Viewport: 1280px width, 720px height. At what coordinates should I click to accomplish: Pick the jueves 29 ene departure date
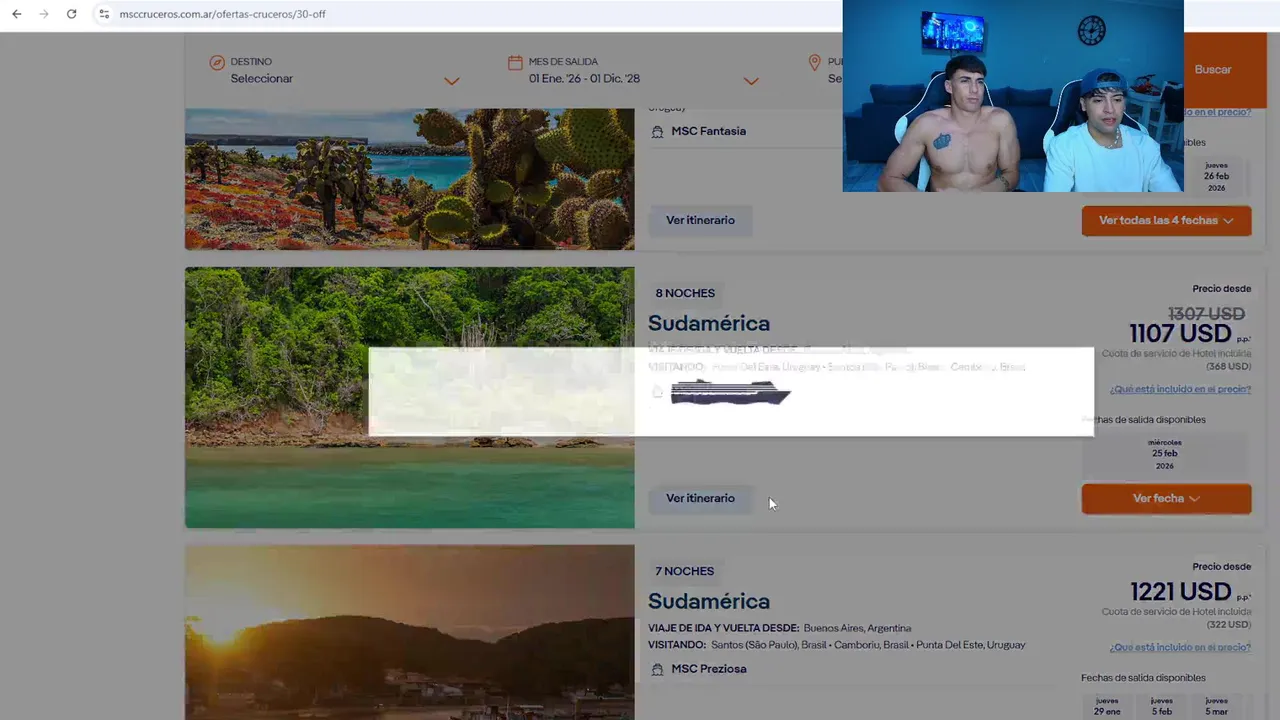(1107, 706)
